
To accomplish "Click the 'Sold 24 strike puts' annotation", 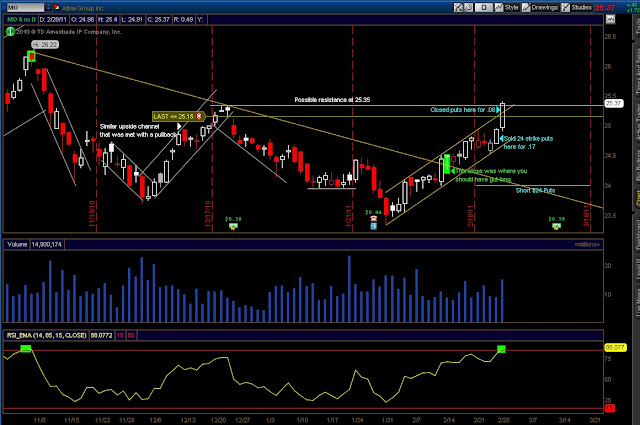I will (x=528, y=139).
